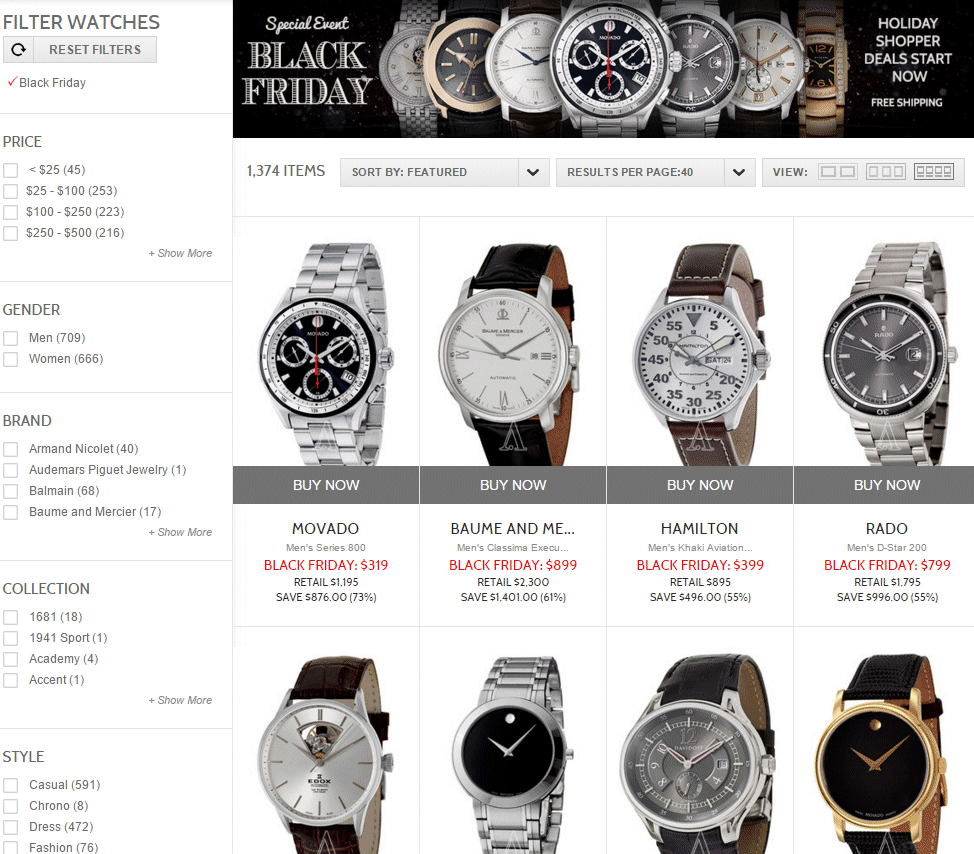Switch to two-column grid view
Image resolution: width=974 pixels, height=854 pixels.
point(838,171)
